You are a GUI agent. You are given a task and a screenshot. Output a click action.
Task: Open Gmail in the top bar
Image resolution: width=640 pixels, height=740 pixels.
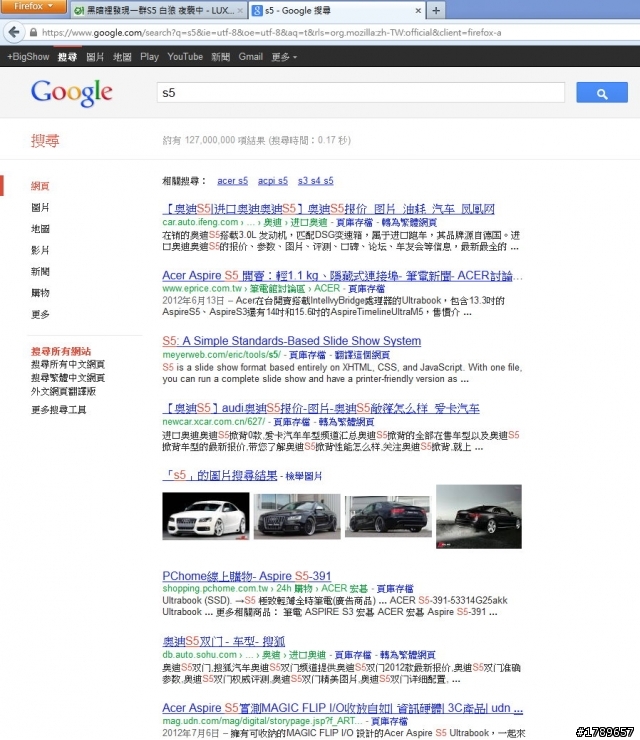coord(251,57)
